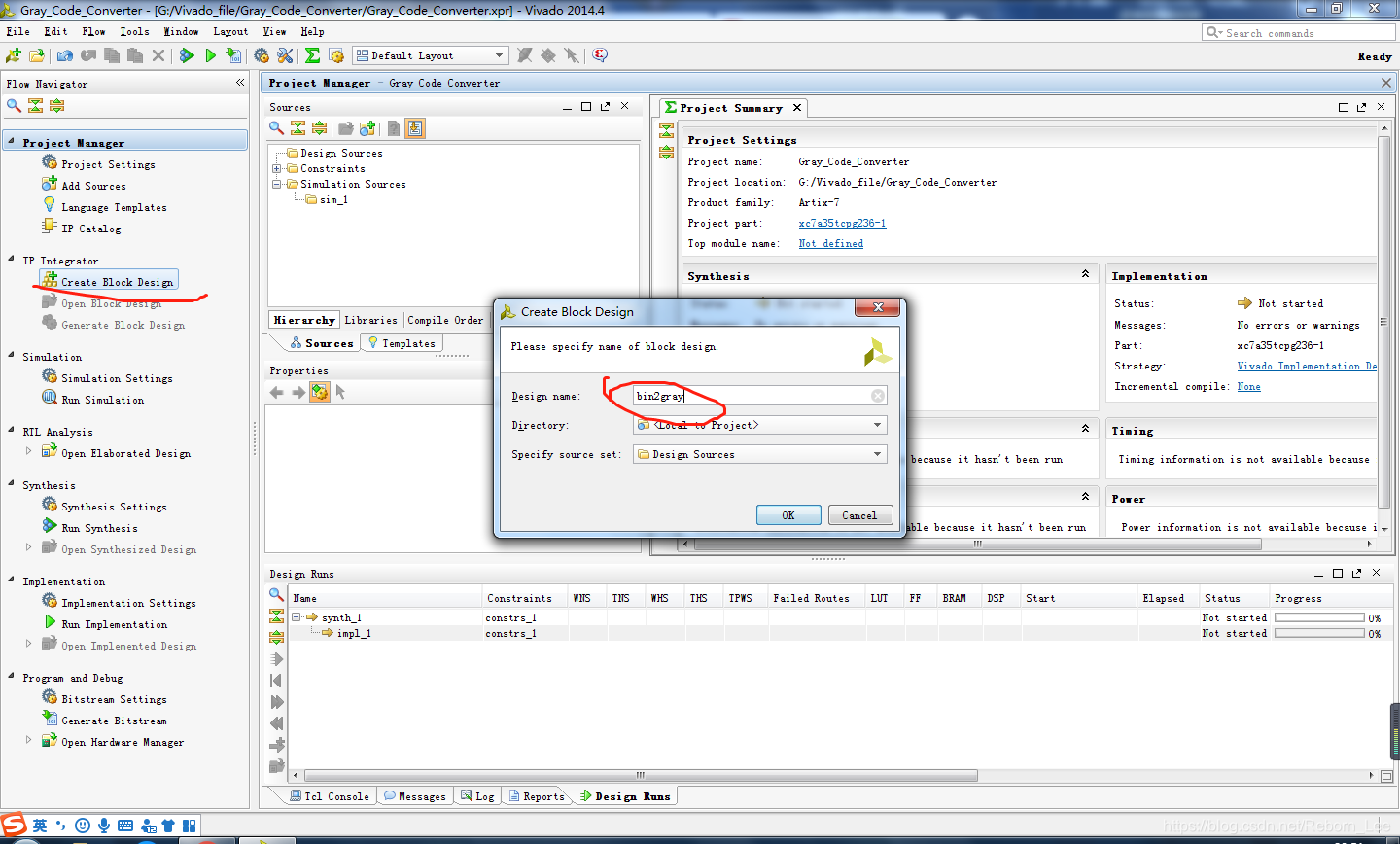Click Vivado Implementation Defaults strategy link

point(1307,366)
